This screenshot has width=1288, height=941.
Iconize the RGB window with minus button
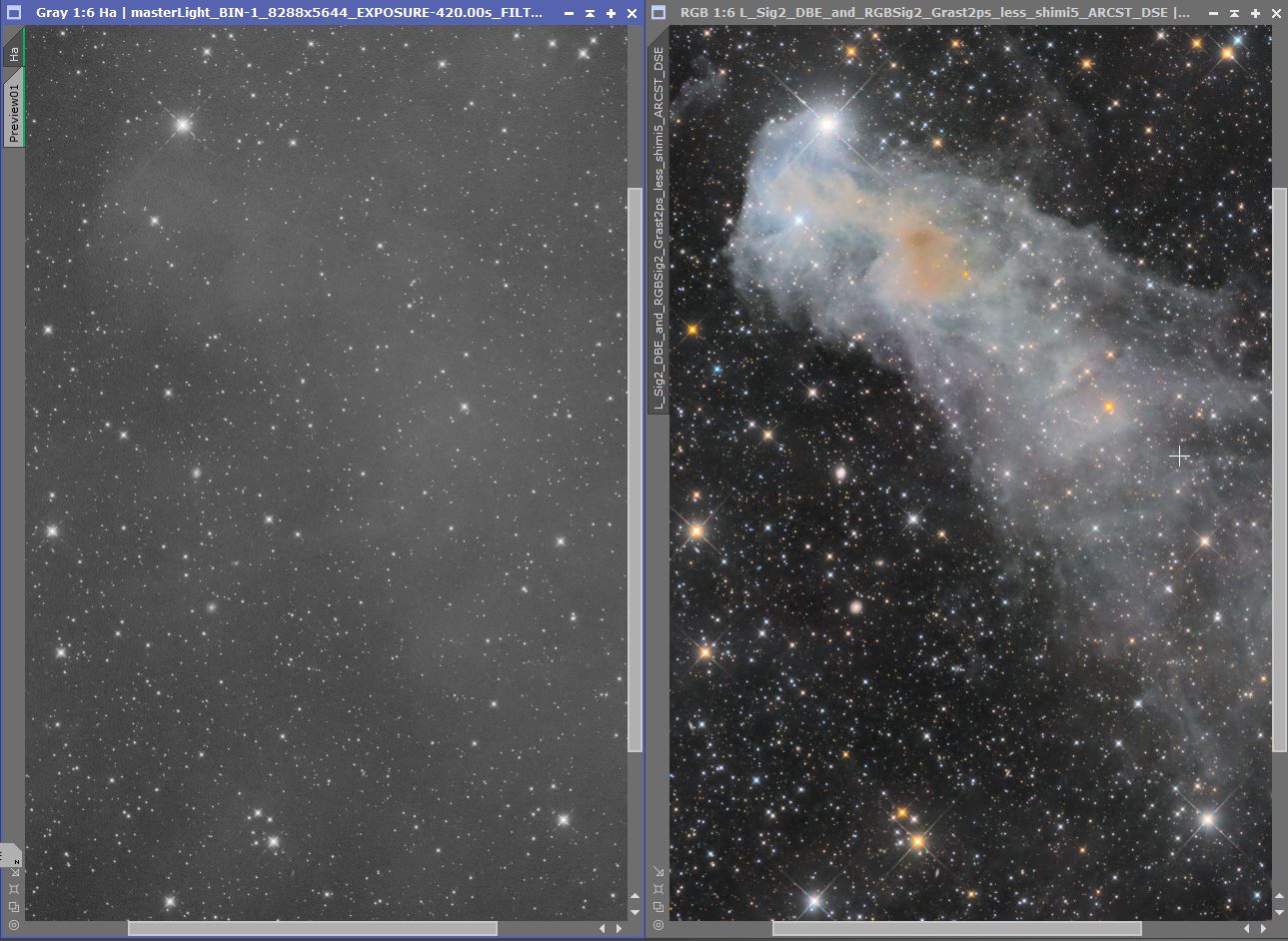point(1213,13)
